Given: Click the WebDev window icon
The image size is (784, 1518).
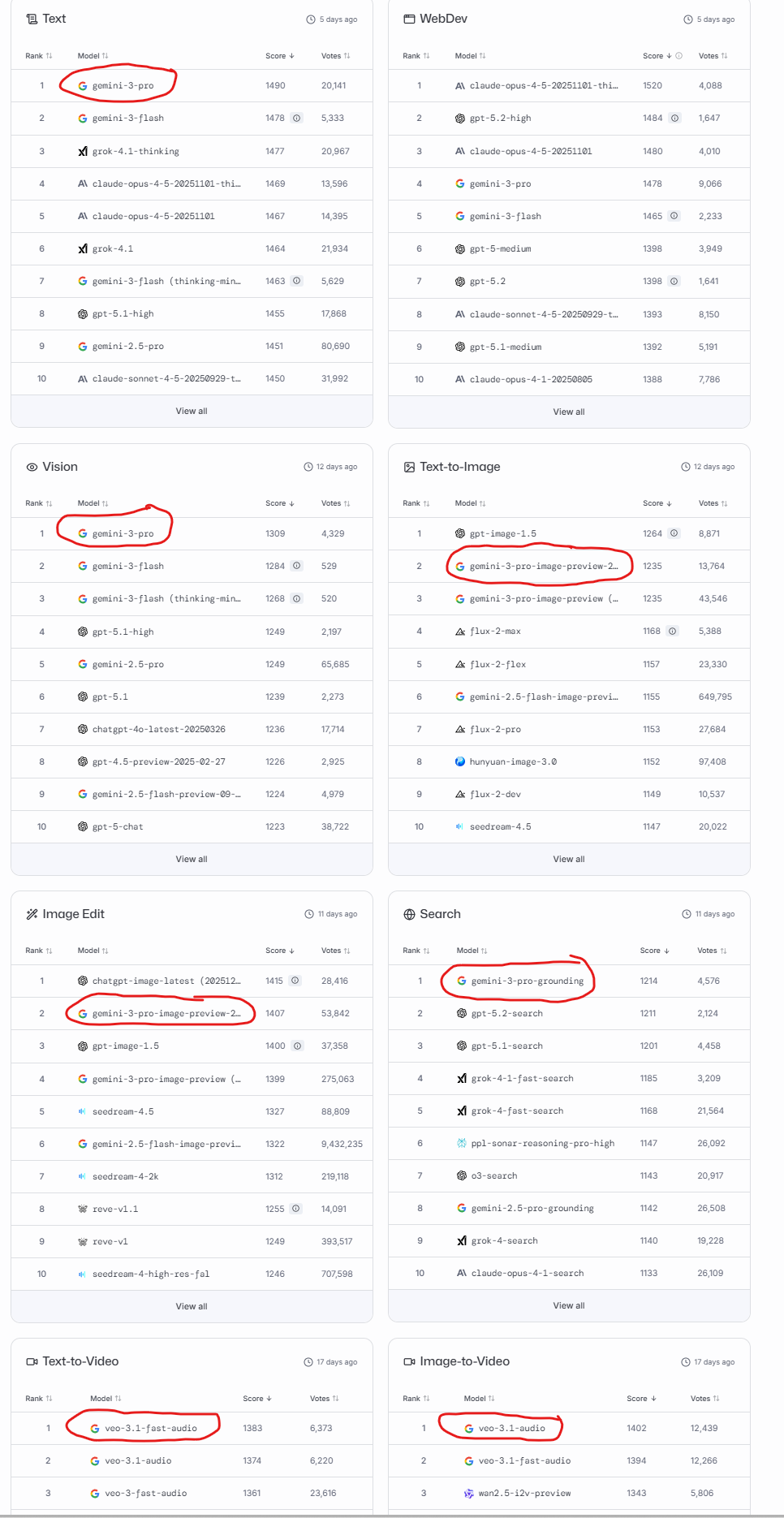Looking at the screenshot, I should (x=409, y=19).
